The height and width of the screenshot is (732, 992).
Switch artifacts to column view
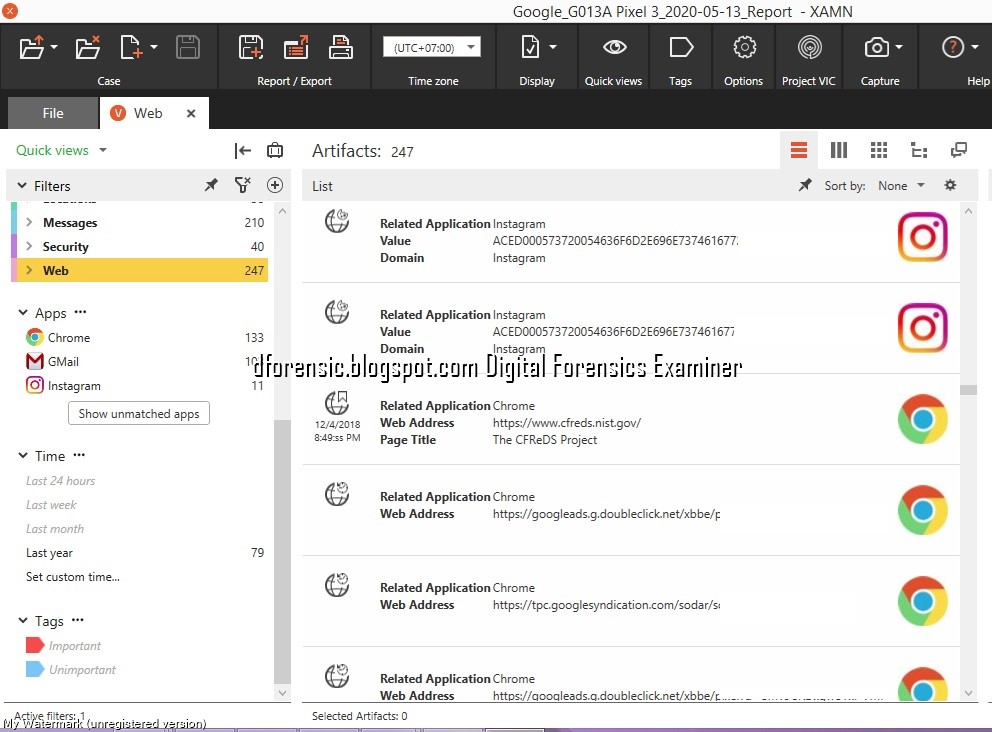(838, 149)
